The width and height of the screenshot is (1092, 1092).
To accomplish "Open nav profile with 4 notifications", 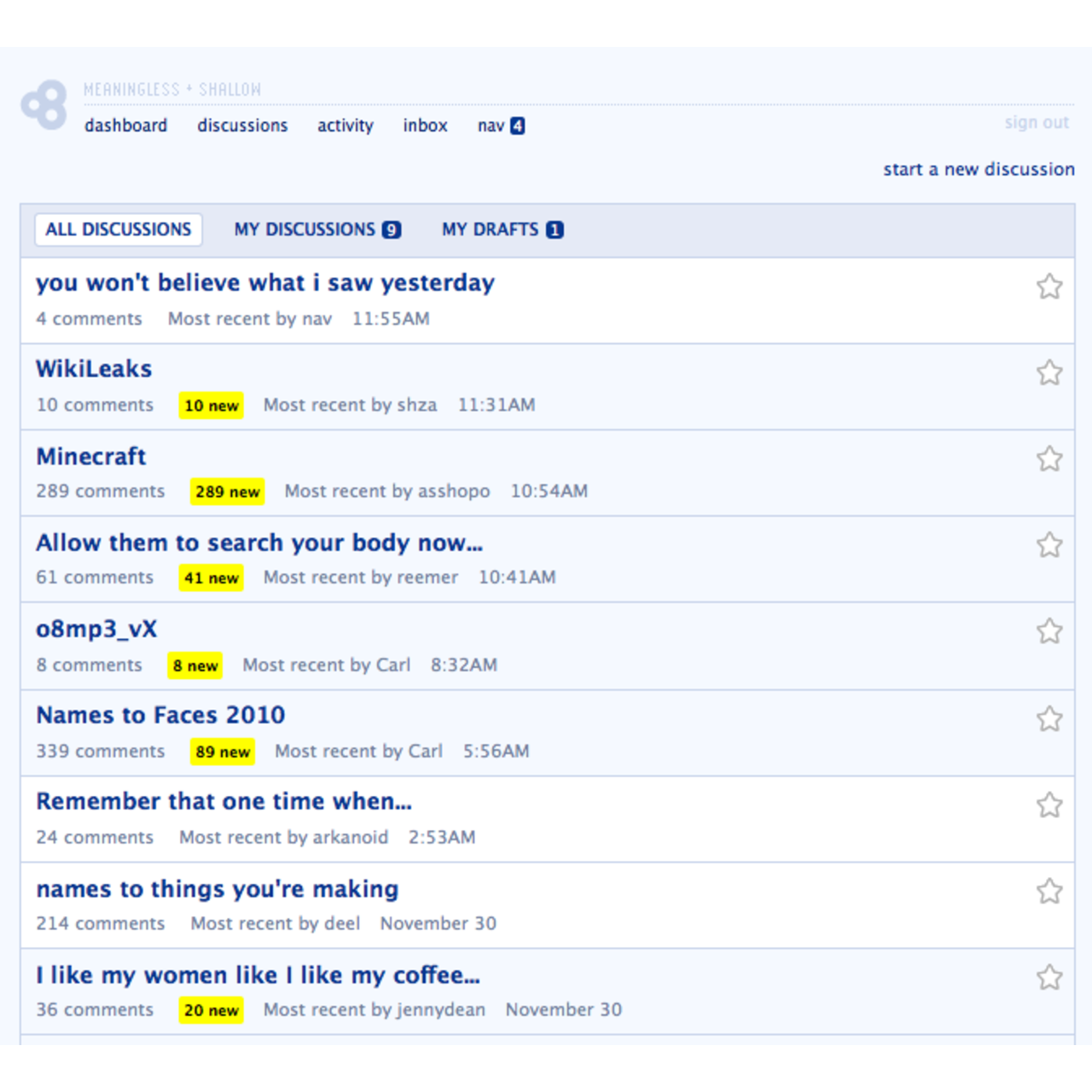I will [x=501, y=125].
